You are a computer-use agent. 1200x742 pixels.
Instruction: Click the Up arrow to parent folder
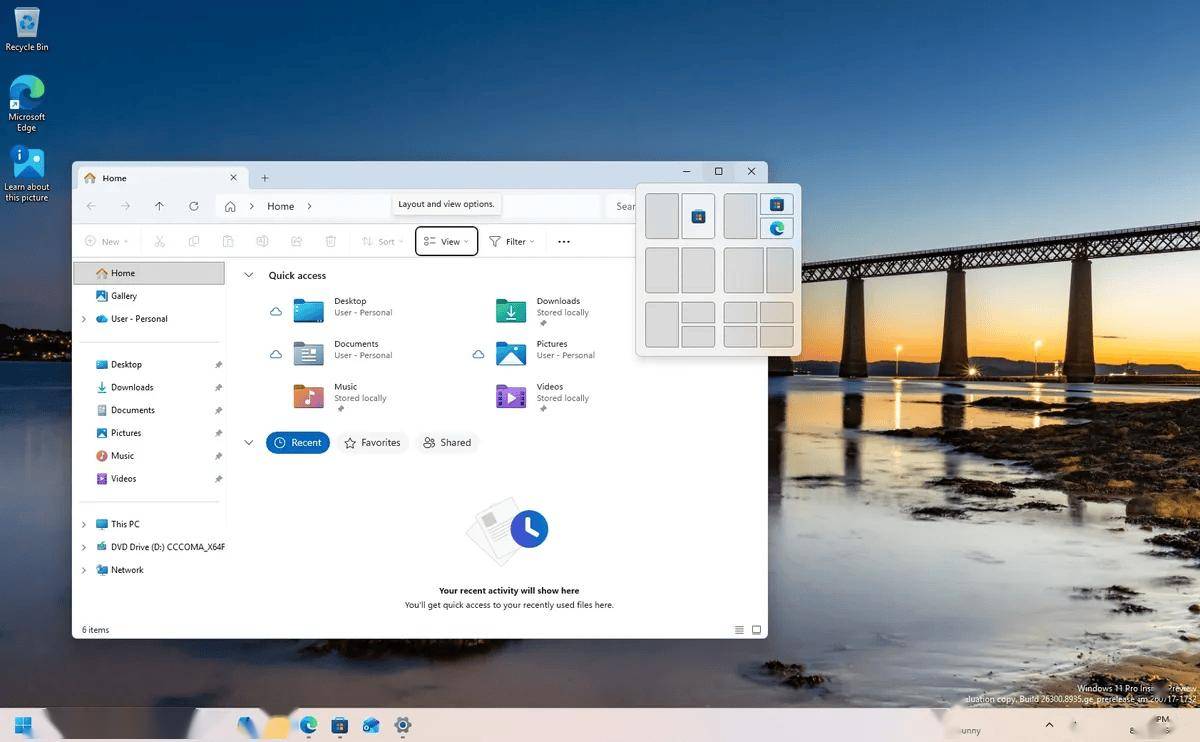coord(159,206)
